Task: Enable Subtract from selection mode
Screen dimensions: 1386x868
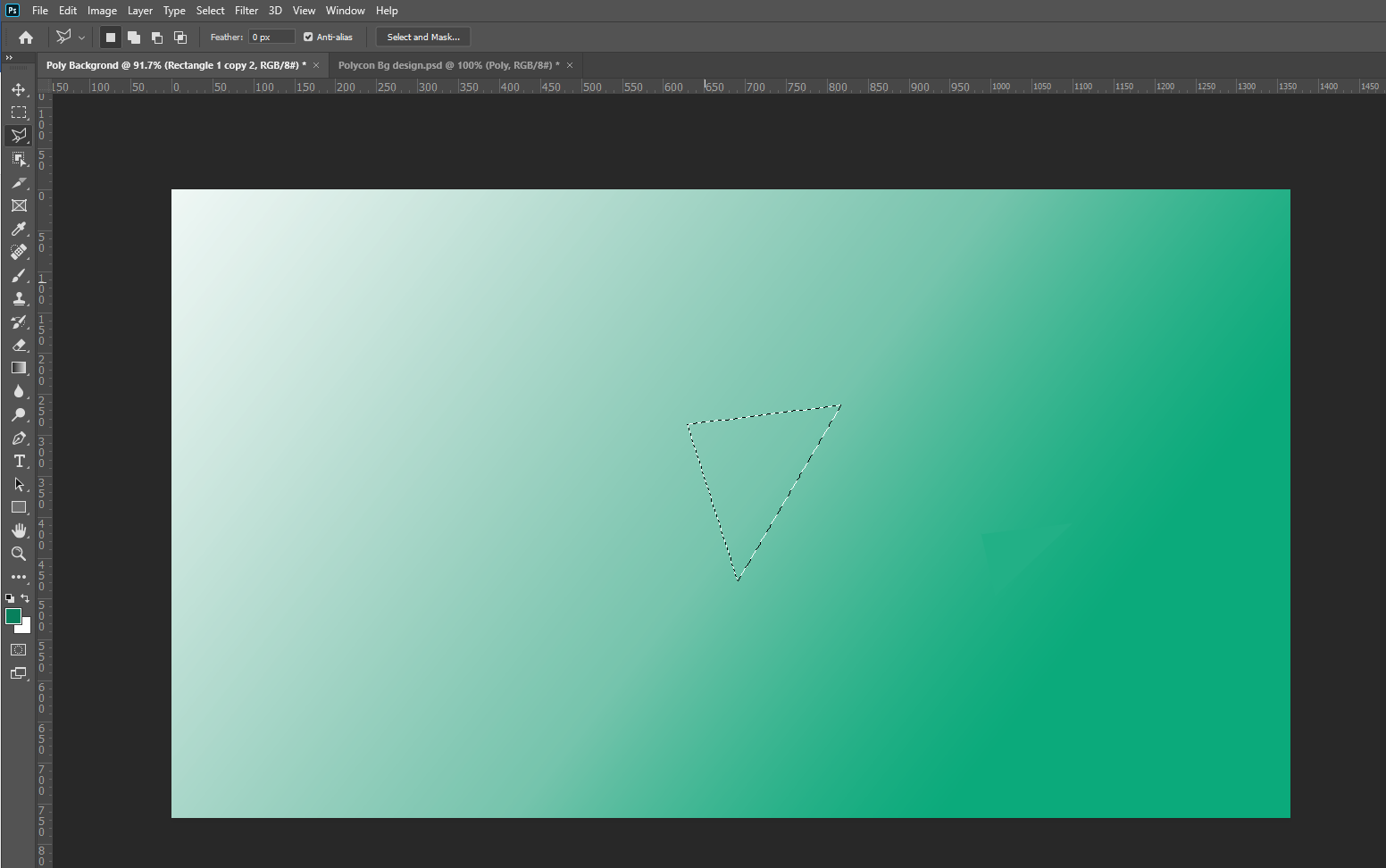Action: [x=157, y=38]
